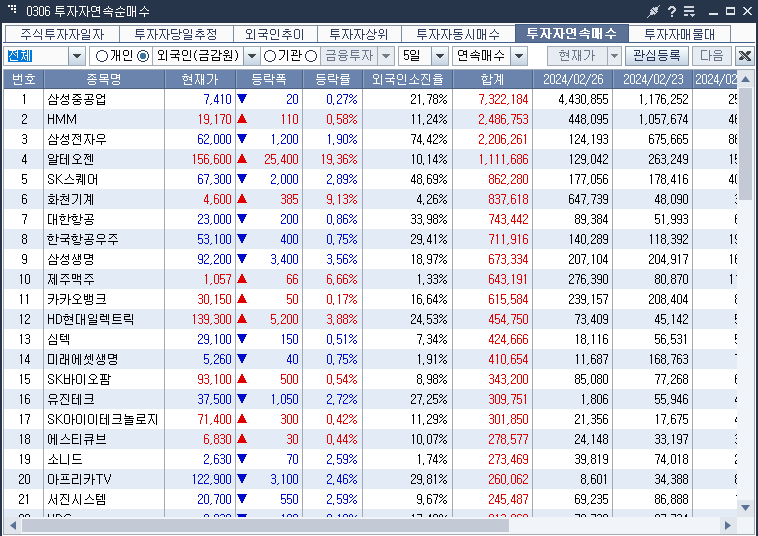Open the 외국인(금감원) investor dropdown
The height and width of the screenshot is (536, 758).
coord(251,56)
